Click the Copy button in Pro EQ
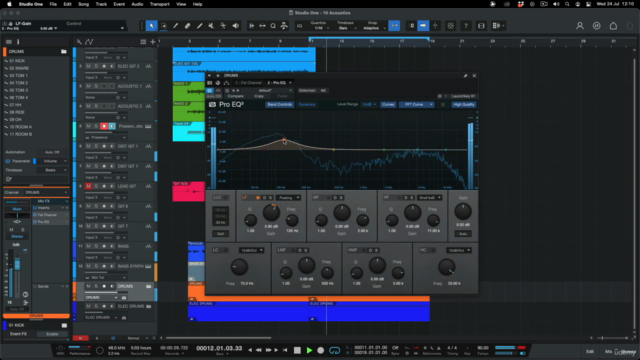This screenshot has height=360, width=640. coord(259,96)
